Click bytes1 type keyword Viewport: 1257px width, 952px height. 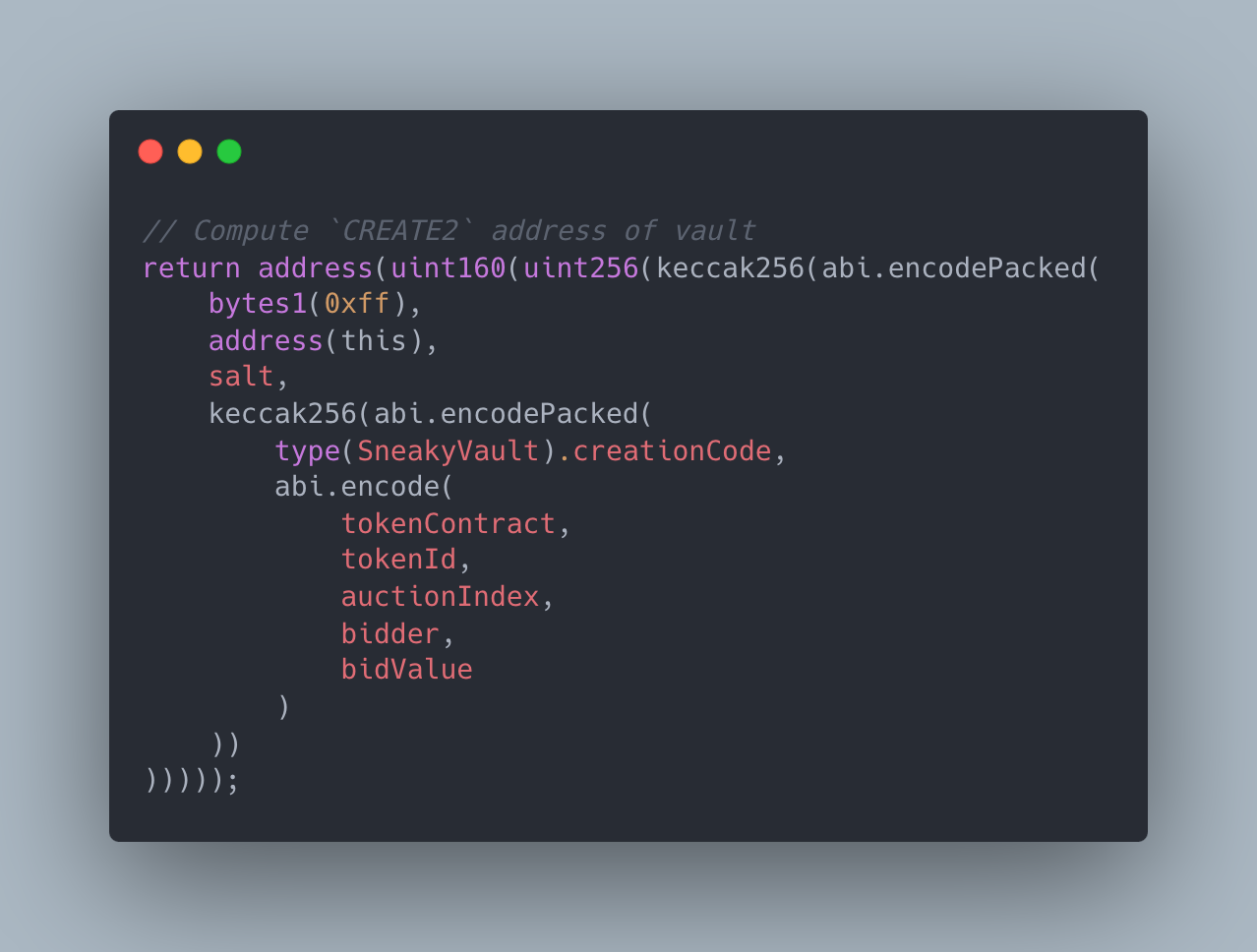point(258,304)
